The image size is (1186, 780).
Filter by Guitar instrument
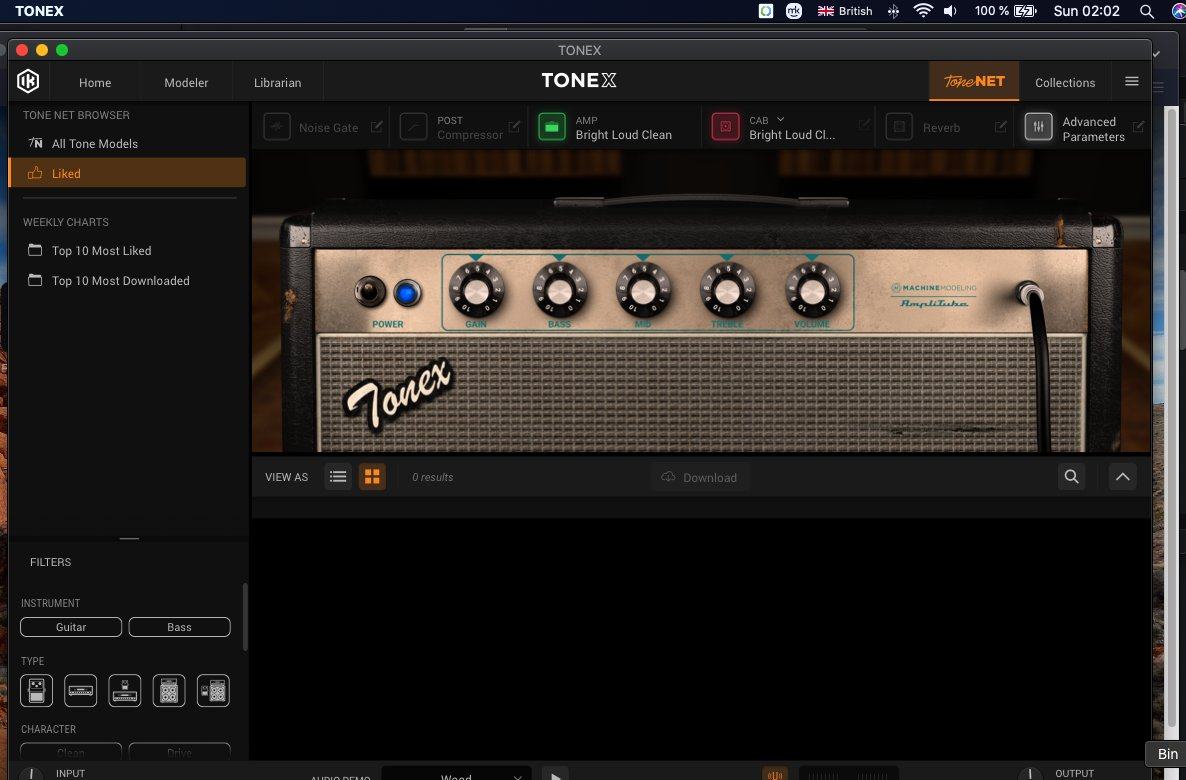(x=71, y=627)
